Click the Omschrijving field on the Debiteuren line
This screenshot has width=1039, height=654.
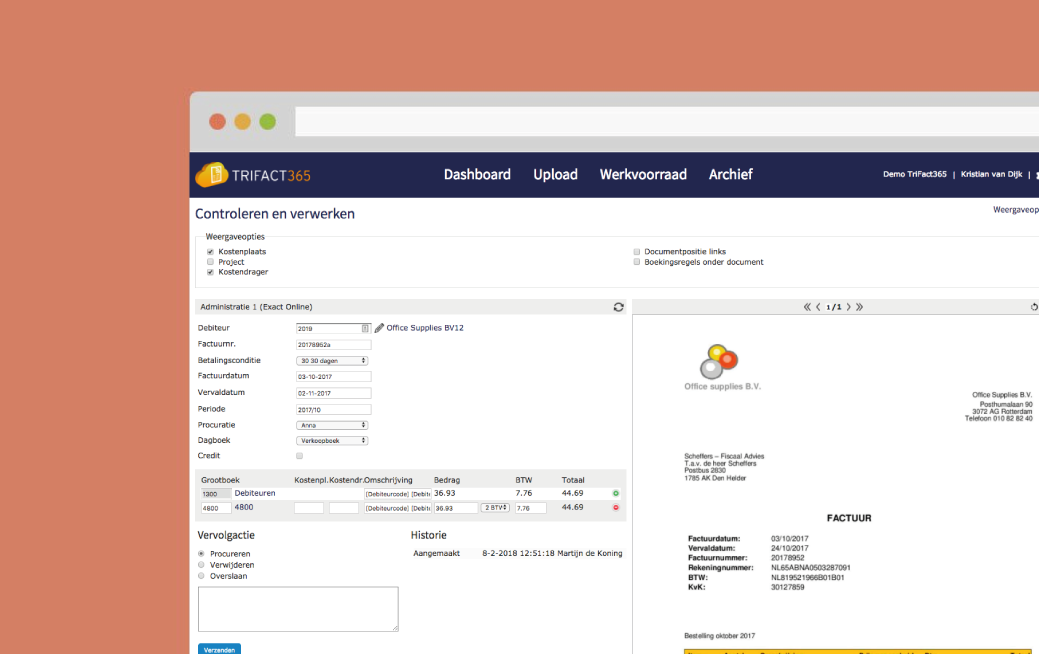tap(398, 494)
